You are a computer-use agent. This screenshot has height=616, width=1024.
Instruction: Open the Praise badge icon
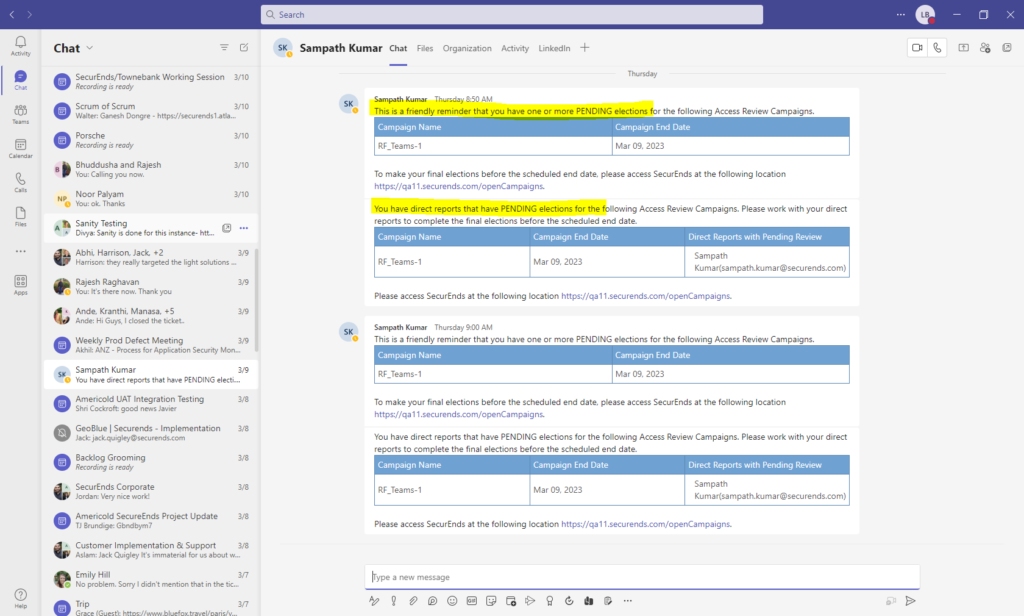click(550, 601)
